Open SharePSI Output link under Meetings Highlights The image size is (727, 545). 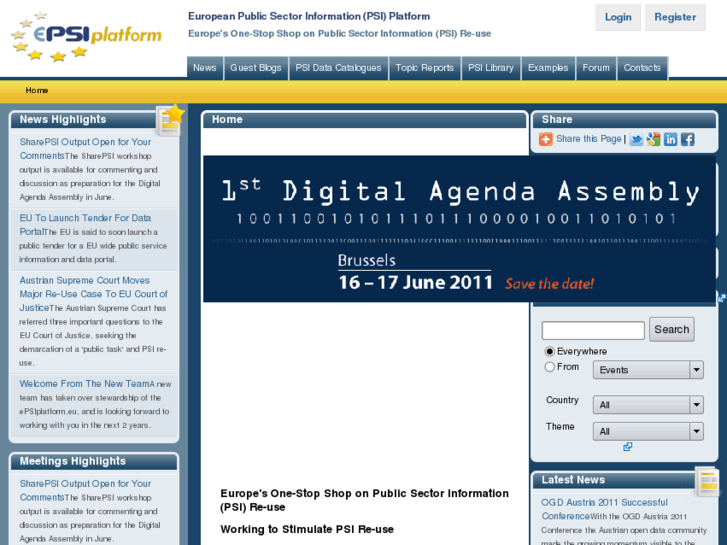[x=85, y=490]
